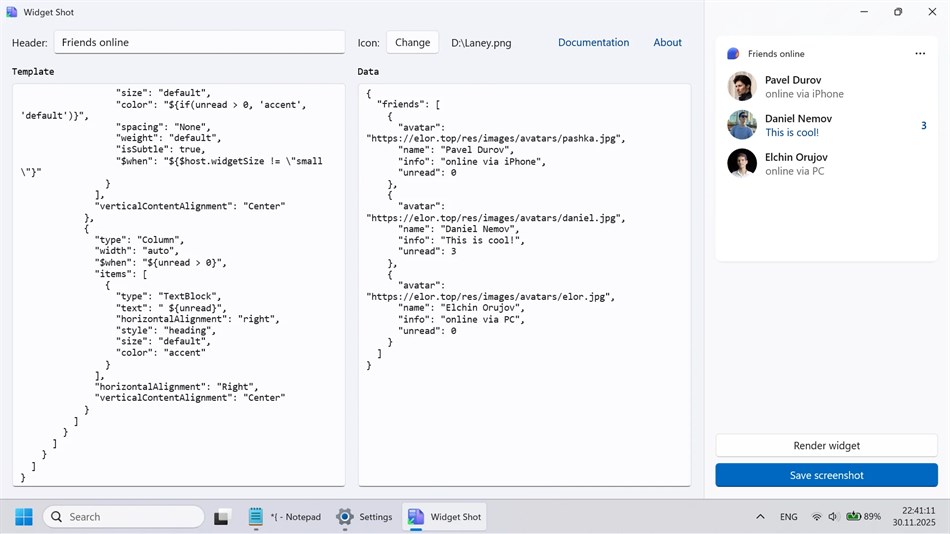Select Pavel Durov's avatar in the widget
Screen dimensions: 950x534
pyautogui.click(x=742, y=87)
